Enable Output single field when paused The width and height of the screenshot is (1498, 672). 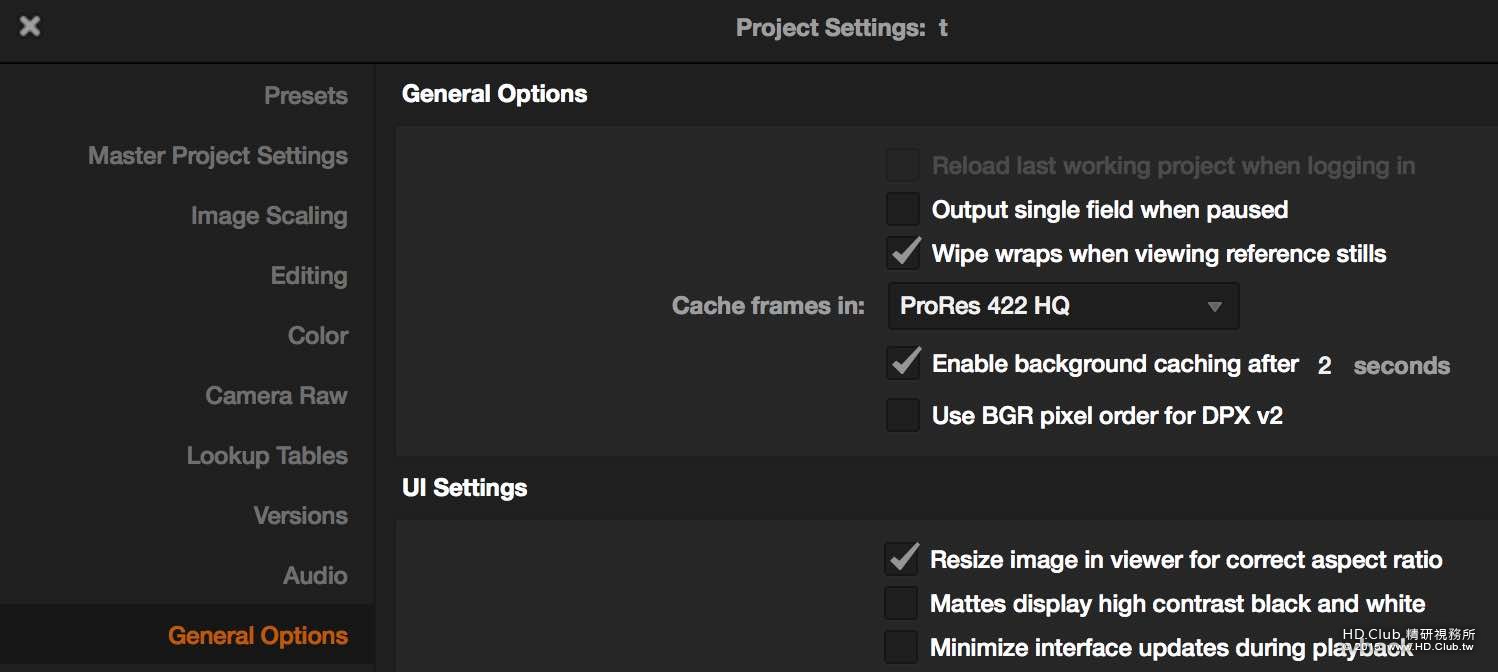(903, 210)
